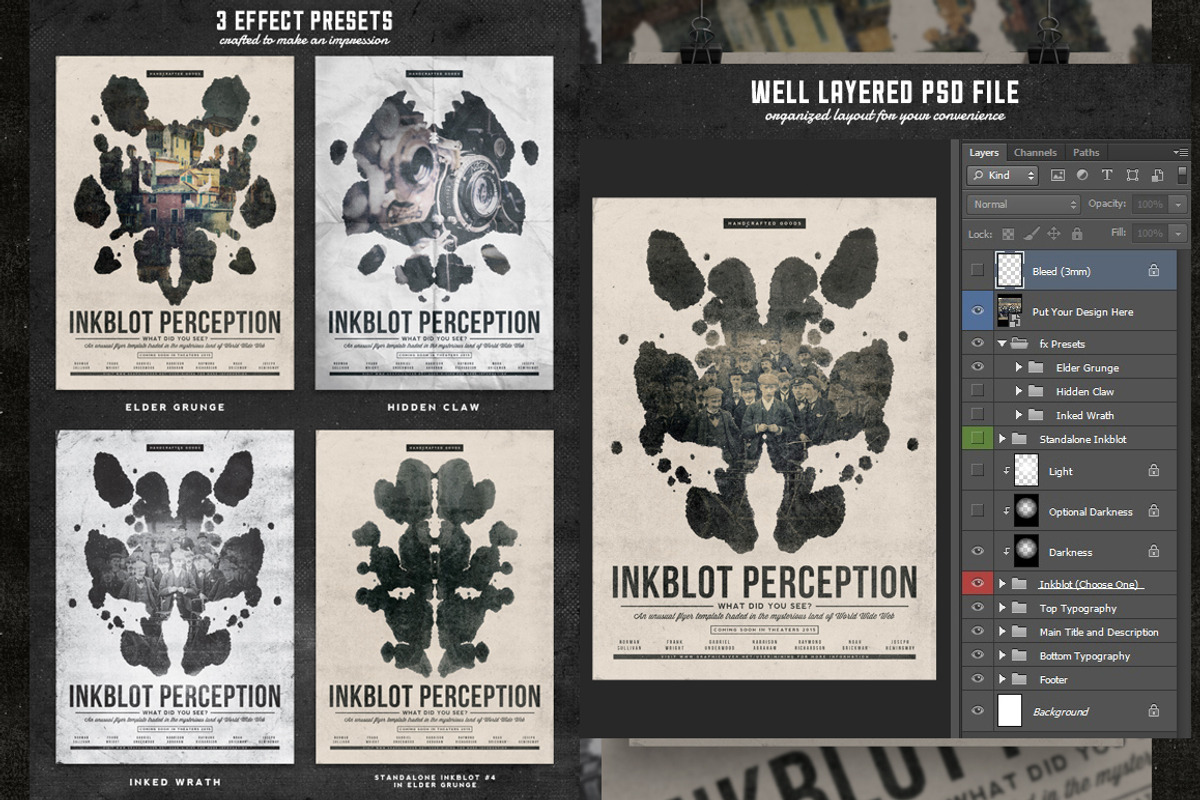
Task: Click lock transparent pixels icon
Action: pos(1008,234)
